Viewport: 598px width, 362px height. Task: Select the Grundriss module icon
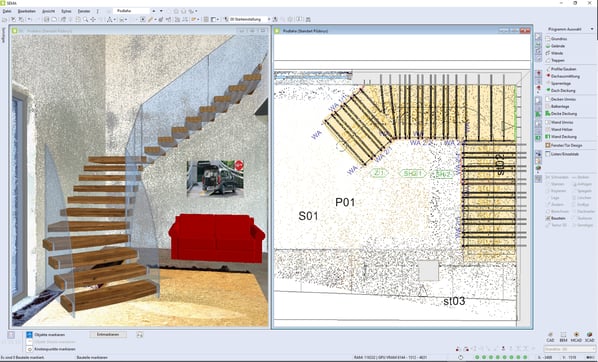(x=548, y=39)
